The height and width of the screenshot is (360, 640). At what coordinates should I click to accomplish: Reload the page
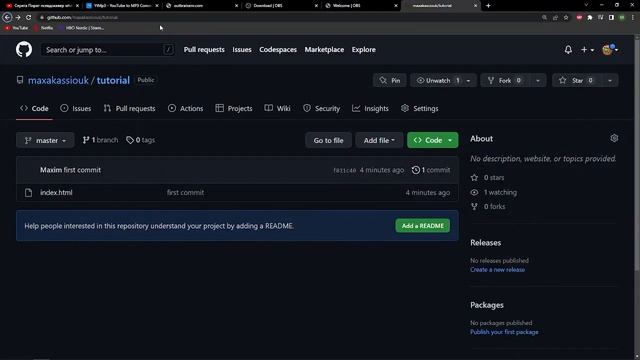[29, 18]
